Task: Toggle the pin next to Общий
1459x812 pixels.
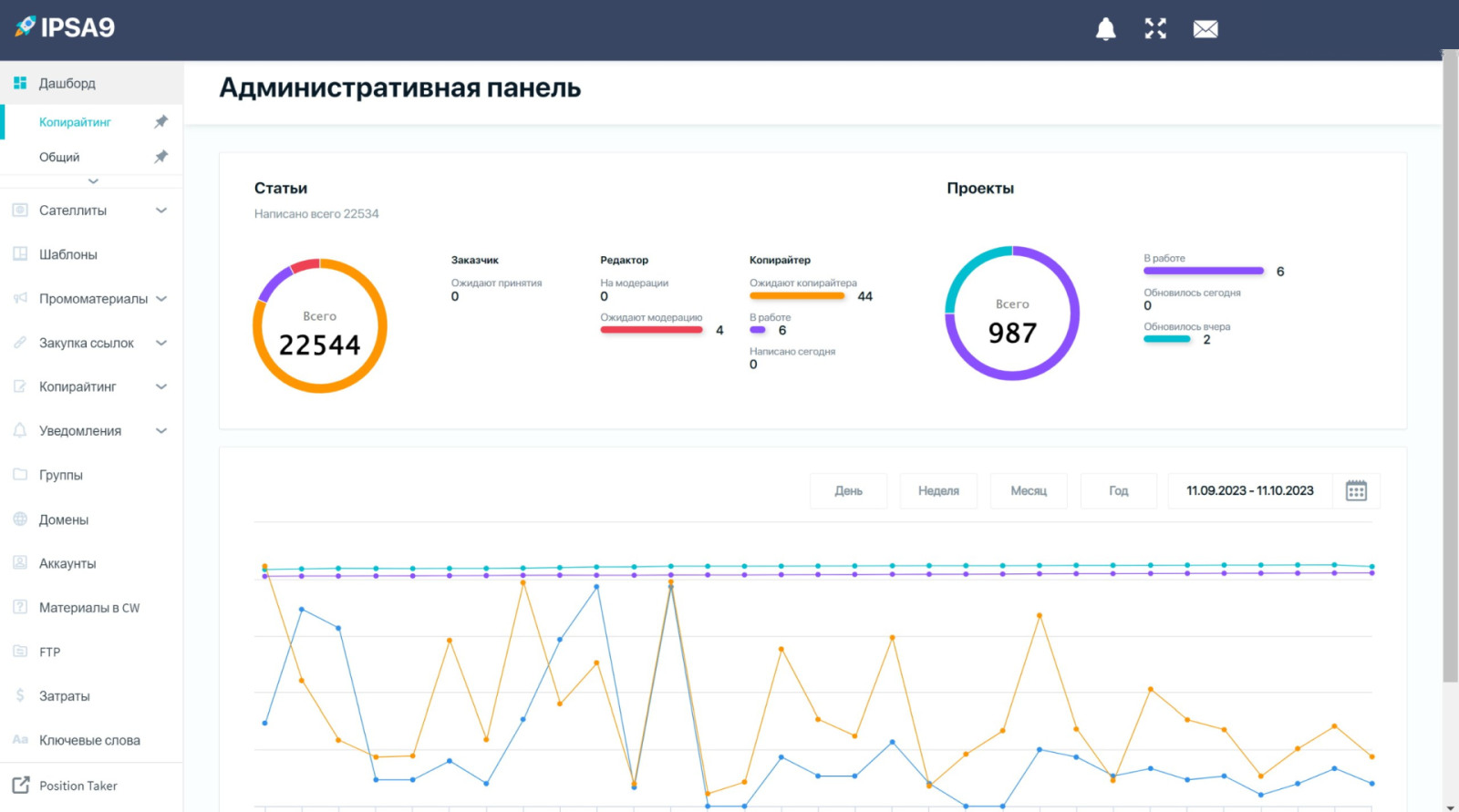Action: click(x=161, y=157)
